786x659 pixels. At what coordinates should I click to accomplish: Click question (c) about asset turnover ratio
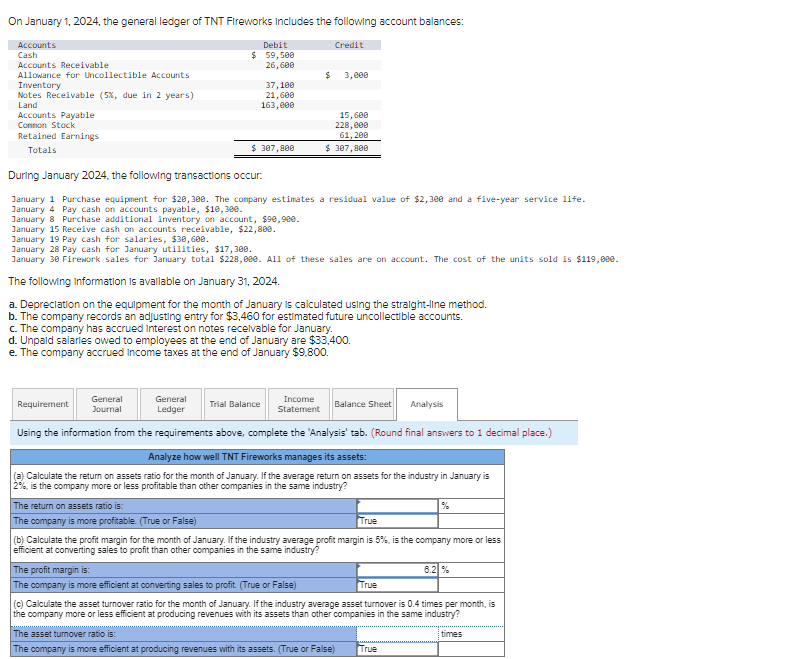click(x=254, y=609)
